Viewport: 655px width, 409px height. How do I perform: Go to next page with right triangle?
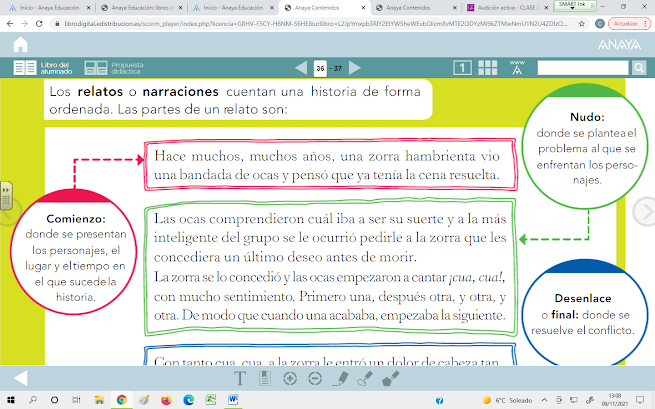click(355, 68)
